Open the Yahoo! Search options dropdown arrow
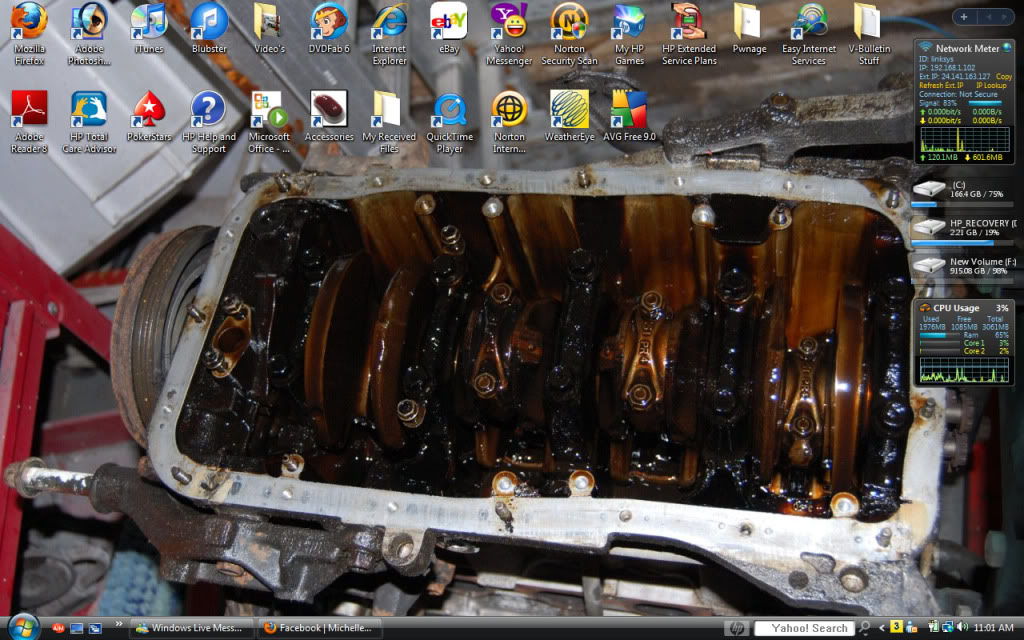This screenshot has height=640, width=1024. tap(866, 634)
